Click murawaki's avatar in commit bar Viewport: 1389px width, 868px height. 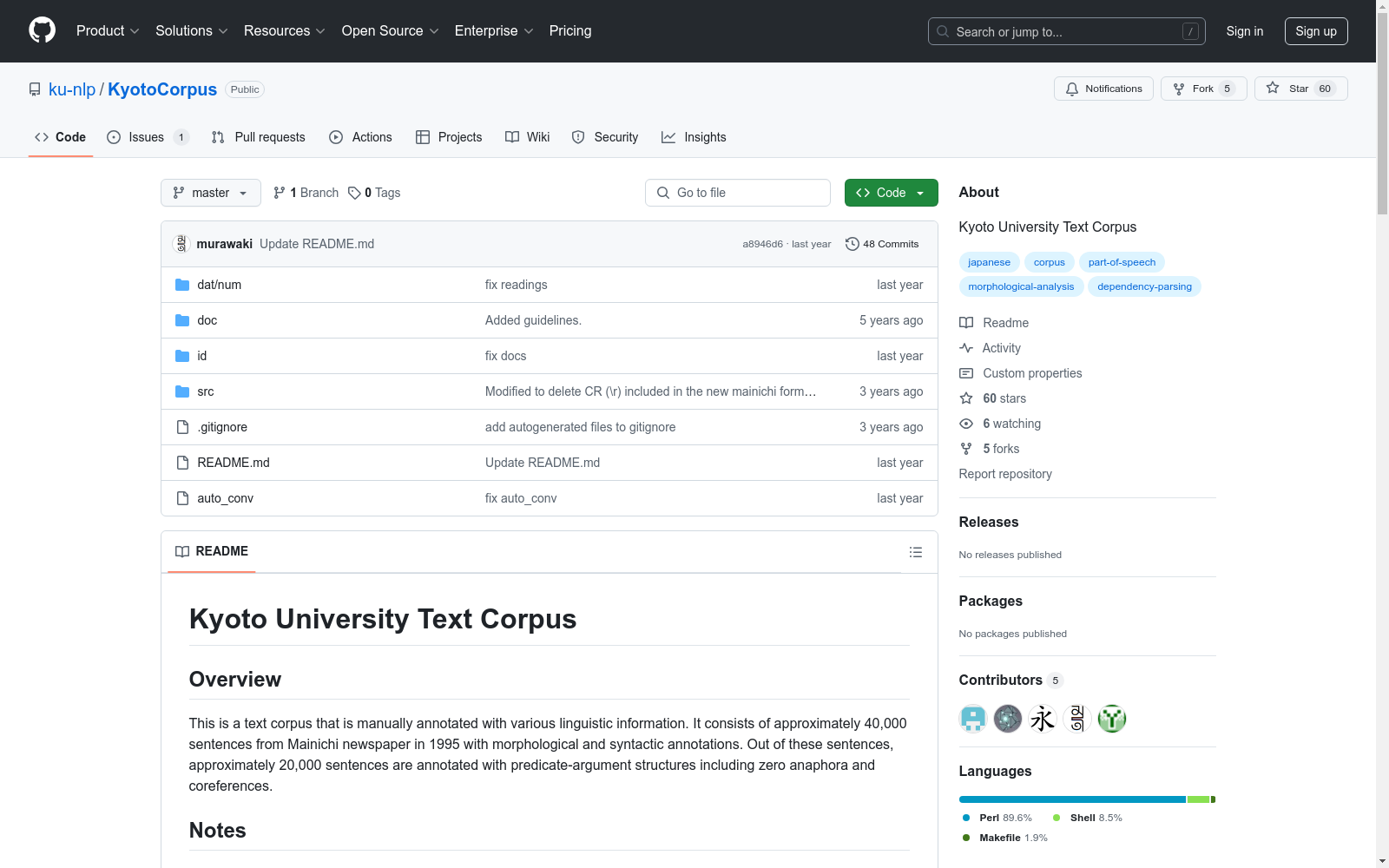click(x=181, y=244)
